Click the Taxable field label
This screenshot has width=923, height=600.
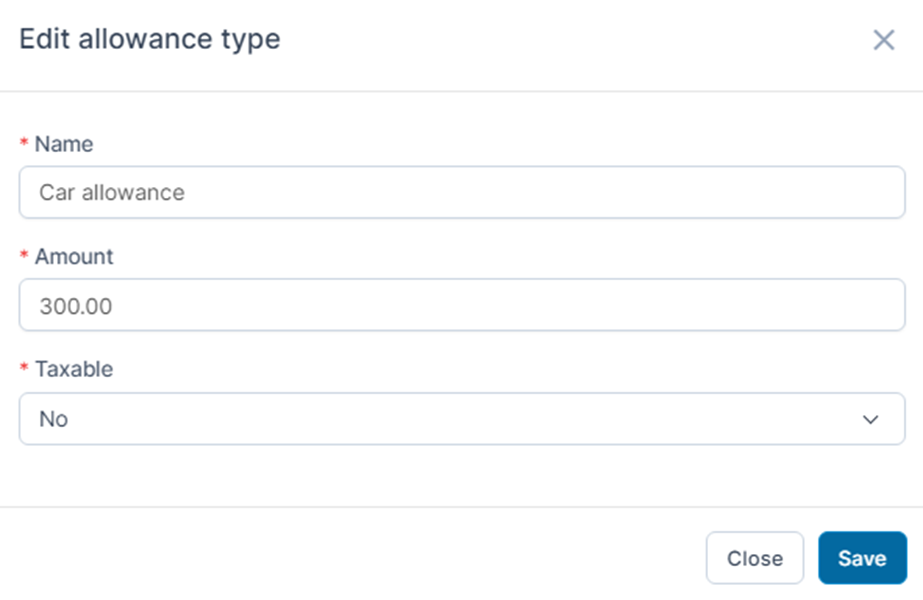[x=74, y=369]
